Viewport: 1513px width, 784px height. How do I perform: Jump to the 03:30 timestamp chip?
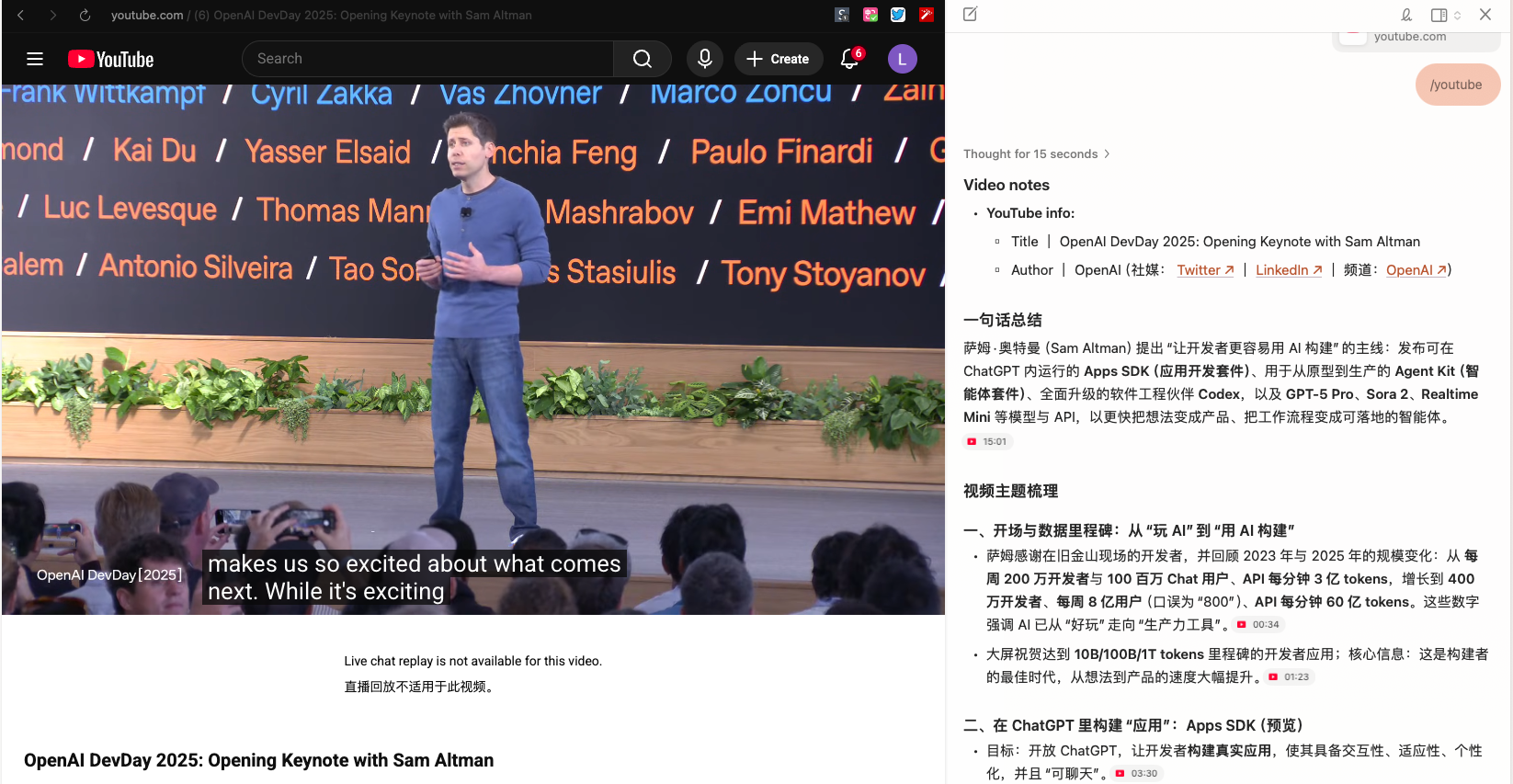click(x=1137, y=774)
